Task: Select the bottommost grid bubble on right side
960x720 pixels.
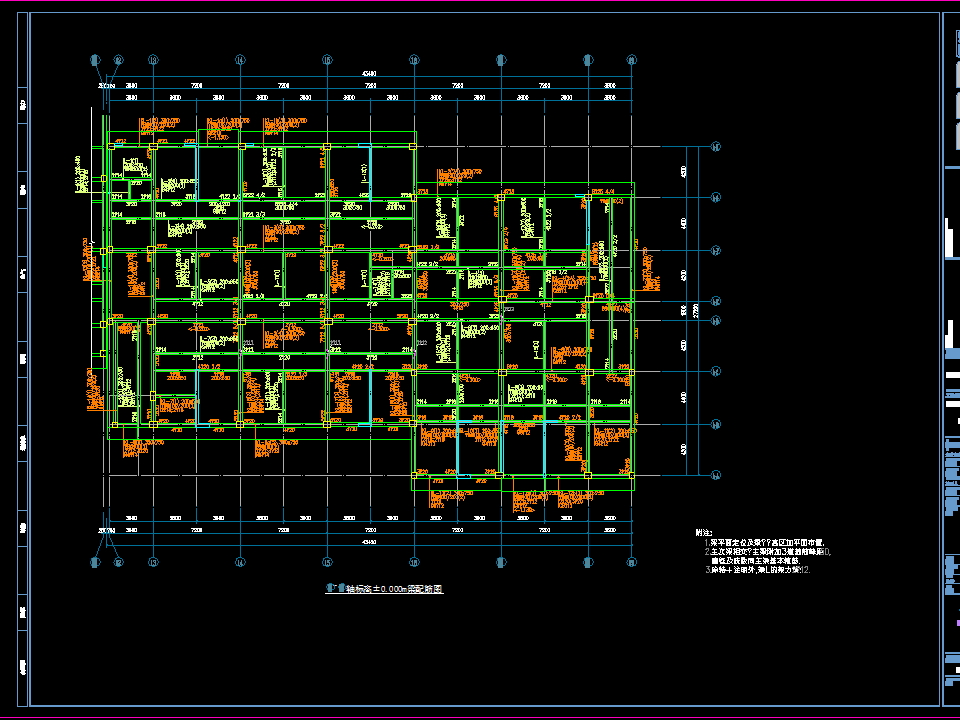Action: click(715, 476)
